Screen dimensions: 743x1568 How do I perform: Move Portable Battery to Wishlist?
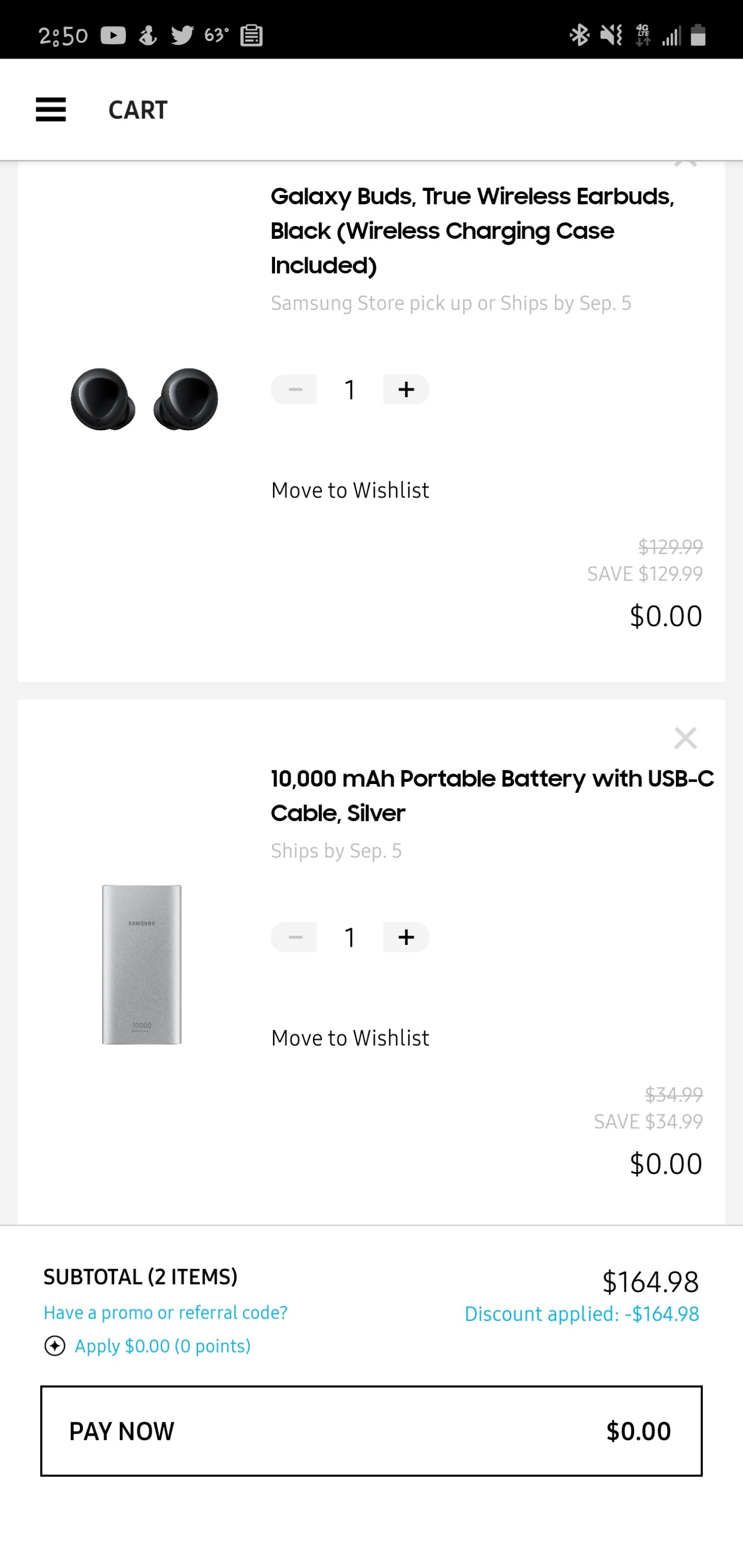click(x=350, y=1038)
